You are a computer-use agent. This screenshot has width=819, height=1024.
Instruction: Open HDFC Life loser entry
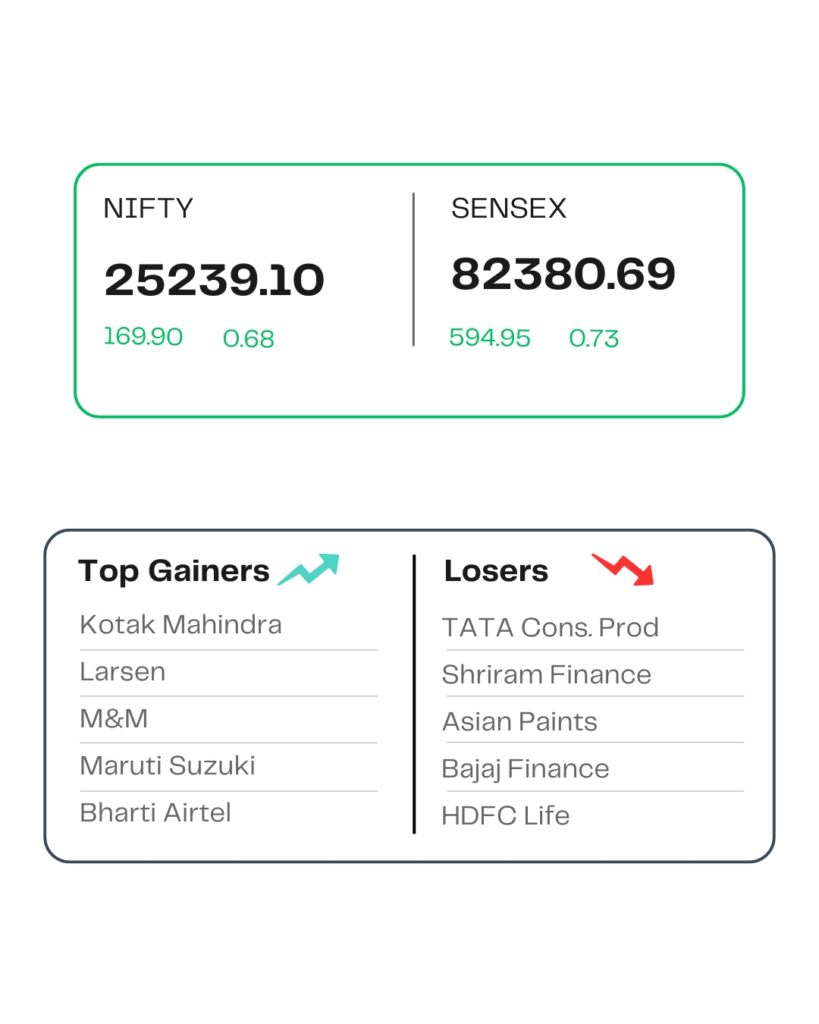506,816
